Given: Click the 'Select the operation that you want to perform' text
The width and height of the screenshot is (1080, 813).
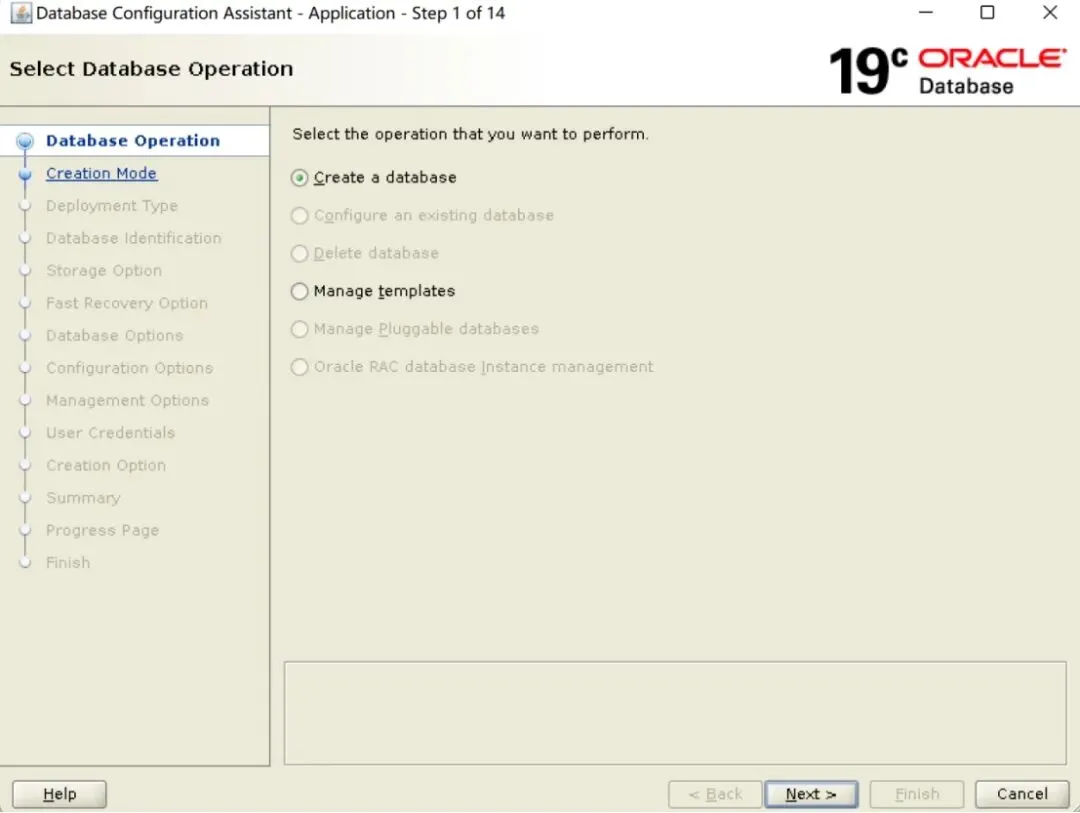Looking at the screenshot, I should tap(470, 134).
